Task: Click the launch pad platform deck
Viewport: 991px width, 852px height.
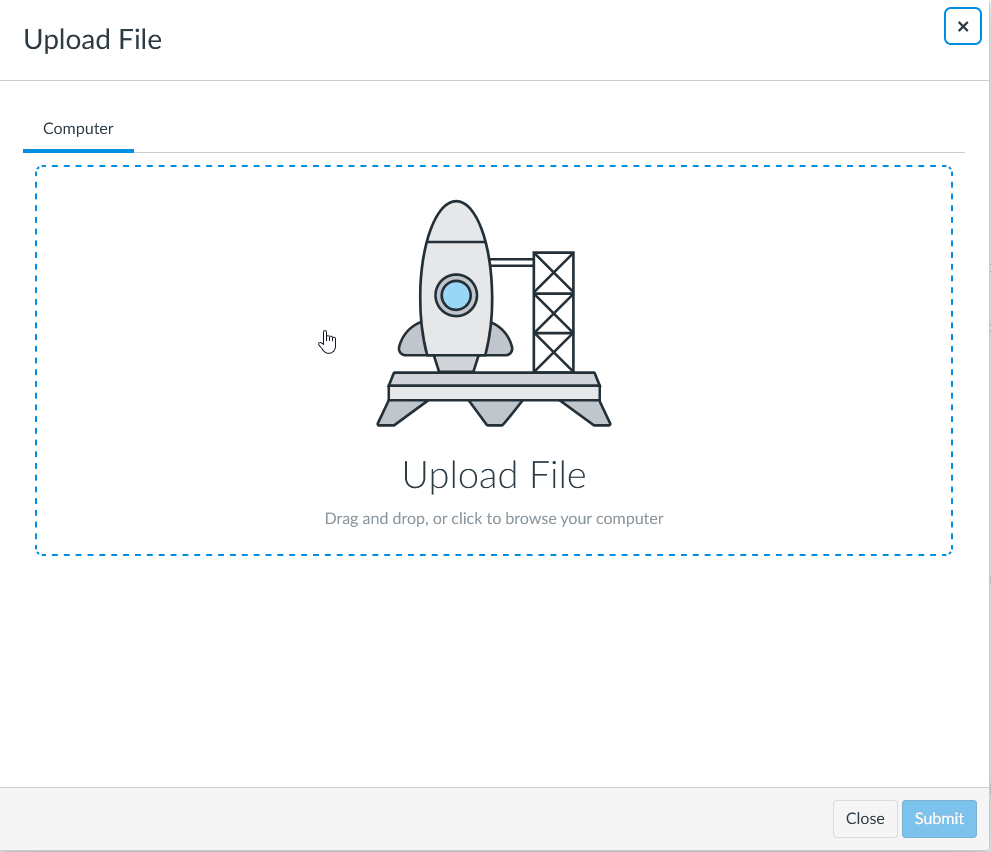Action: (x=494, y=386)
